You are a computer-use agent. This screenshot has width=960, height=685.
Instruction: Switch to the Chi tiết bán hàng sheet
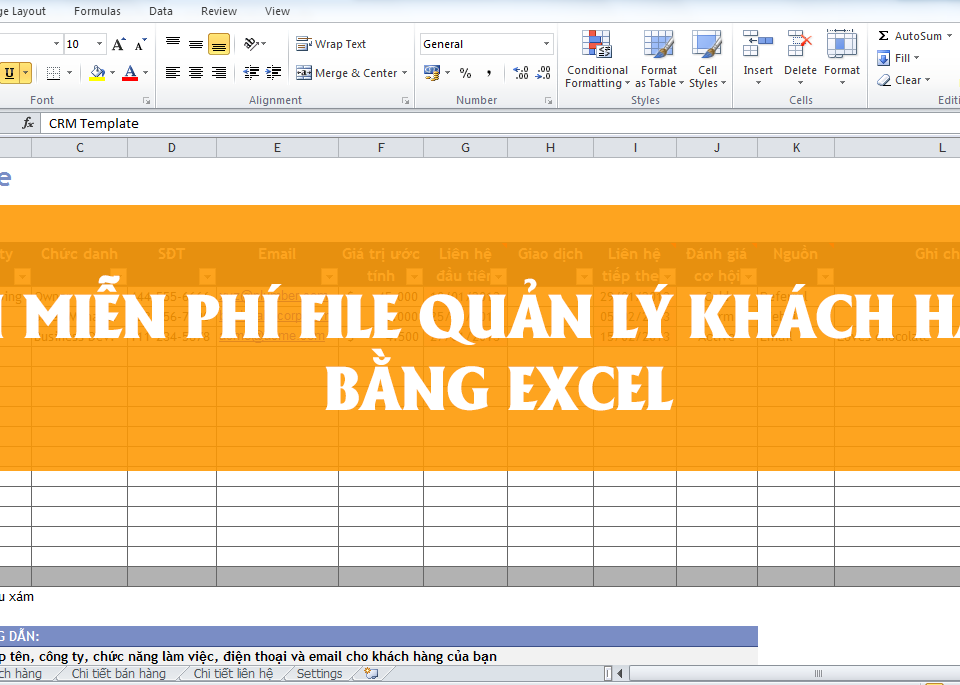coord(118,673)
